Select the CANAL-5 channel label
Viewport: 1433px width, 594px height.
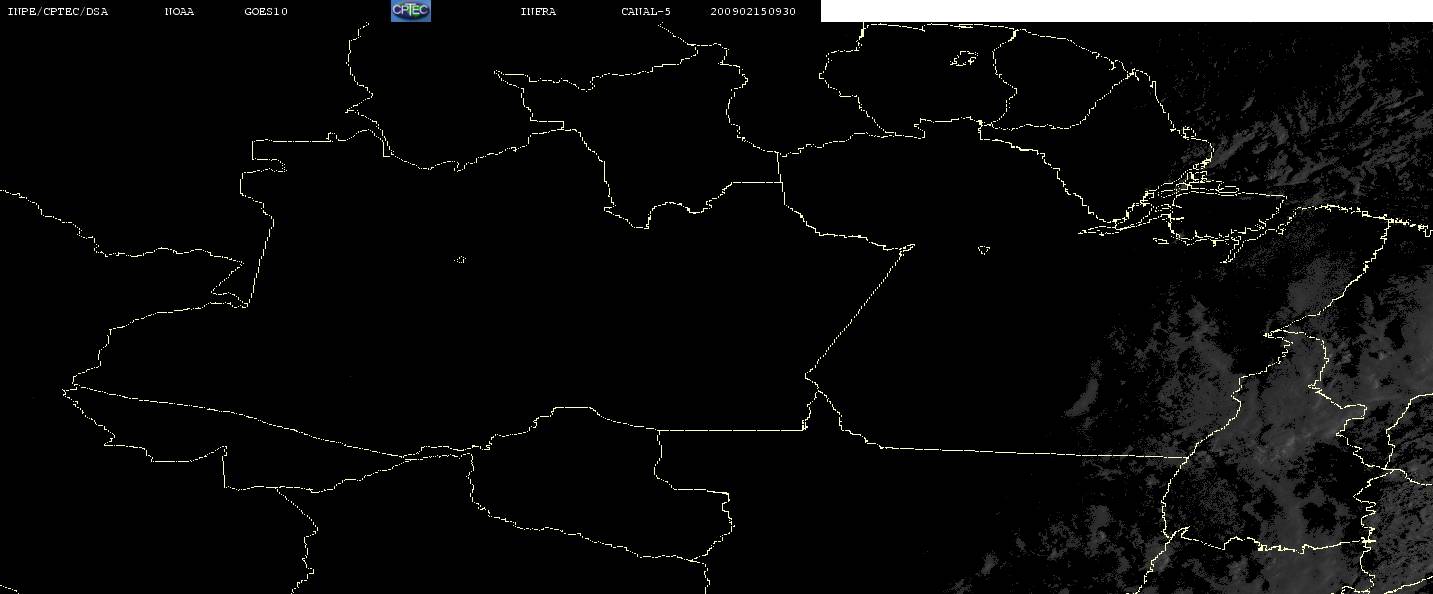[x=646, y=11]
